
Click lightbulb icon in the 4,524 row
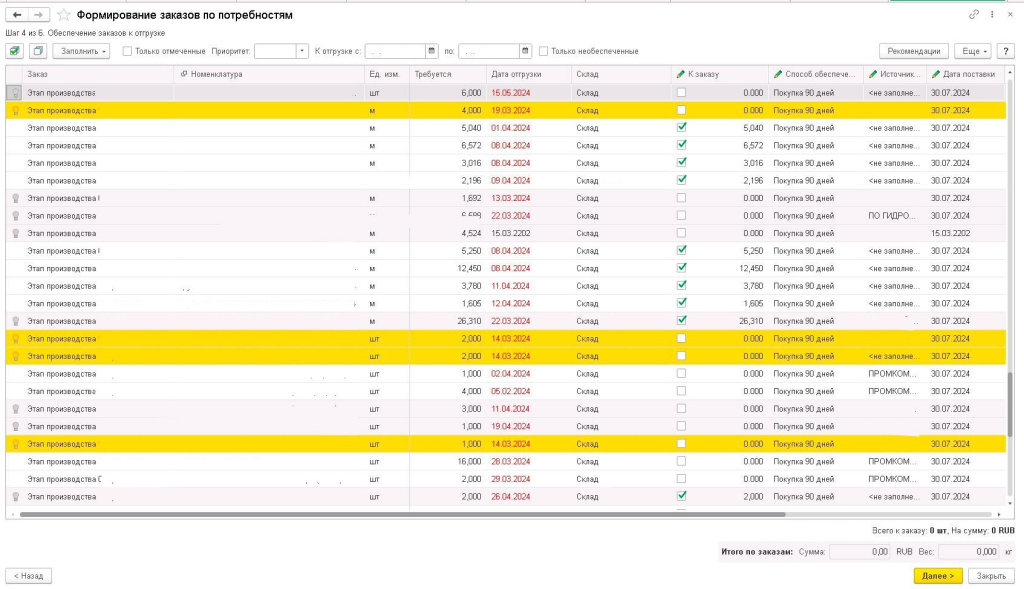pyautogui.click(x=16, y=233)
